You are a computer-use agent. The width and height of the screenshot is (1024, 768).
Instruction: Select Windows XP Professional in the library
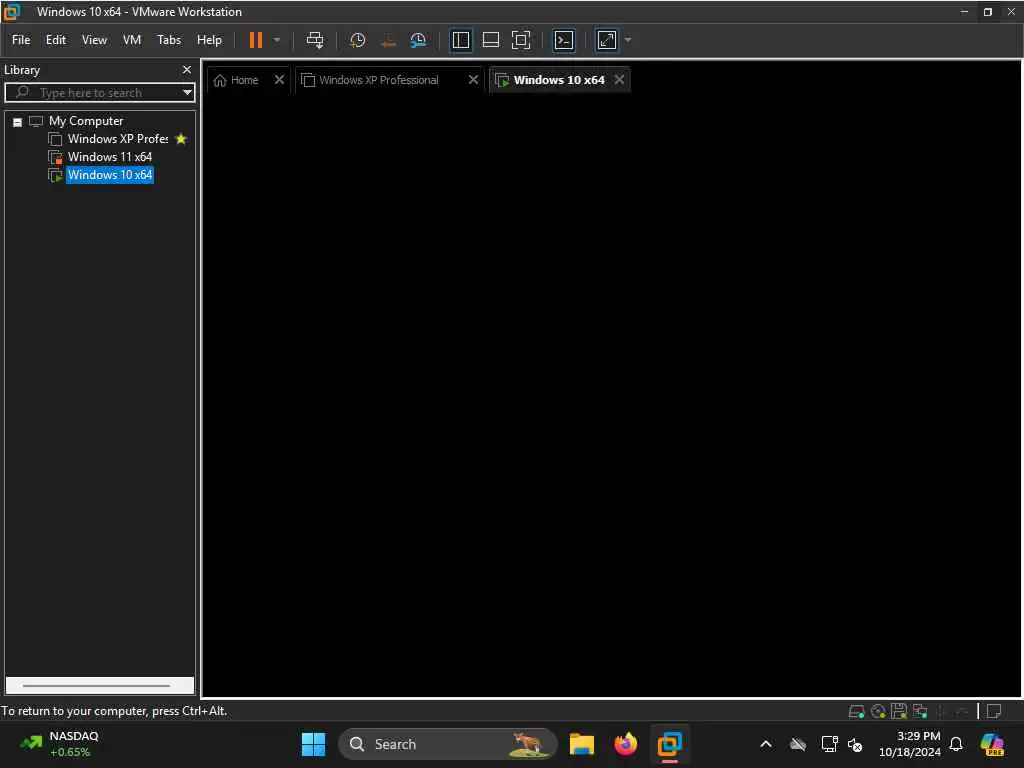coord(118,138)
